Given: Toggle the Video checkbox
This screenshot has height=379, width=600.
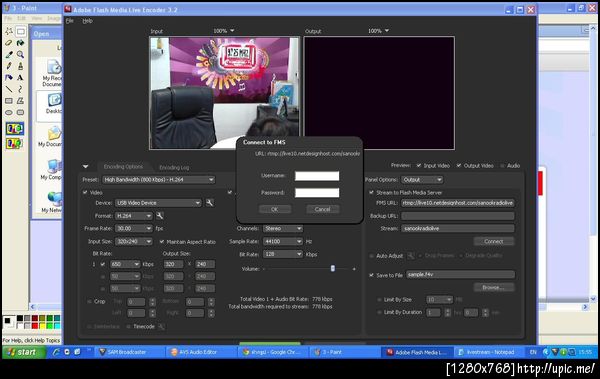Looking at the screenshot, I should point(85,193).
